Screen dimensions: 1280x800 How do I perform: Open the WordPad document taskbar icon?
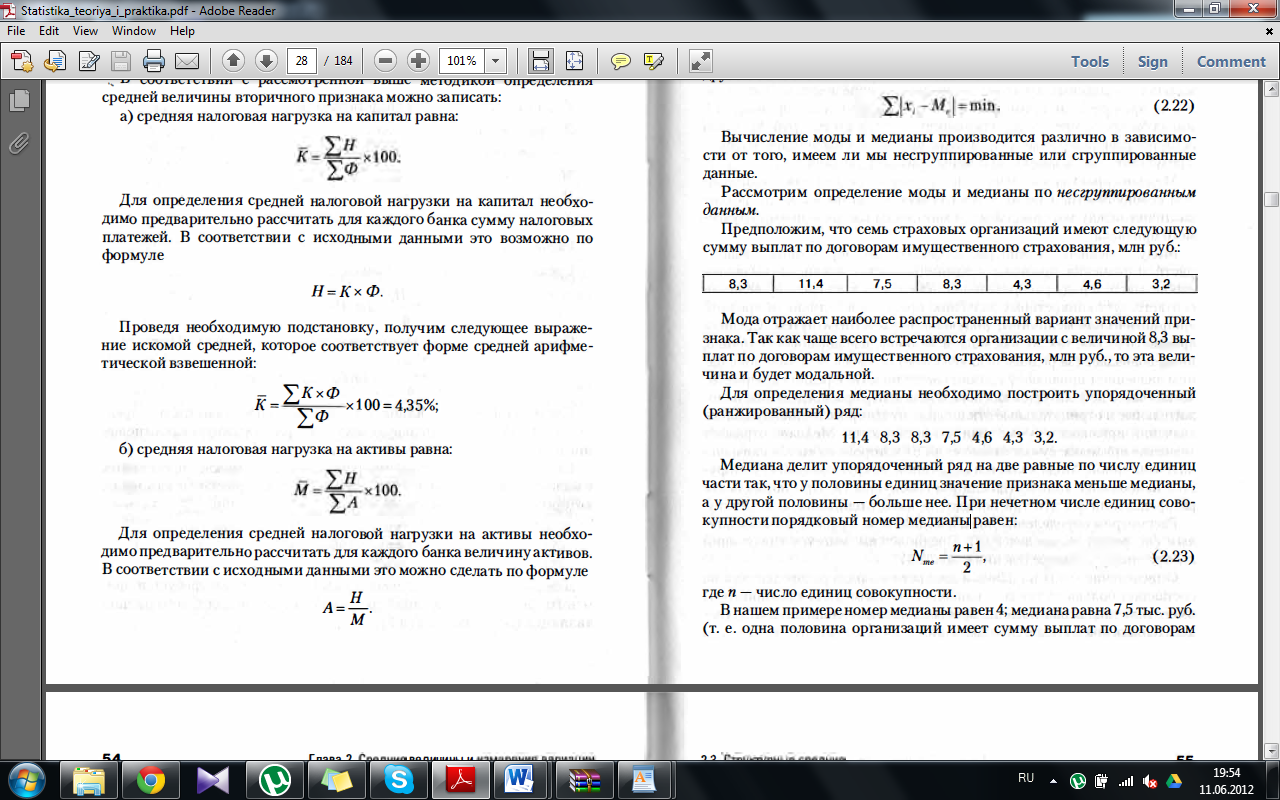coord(643,779)
